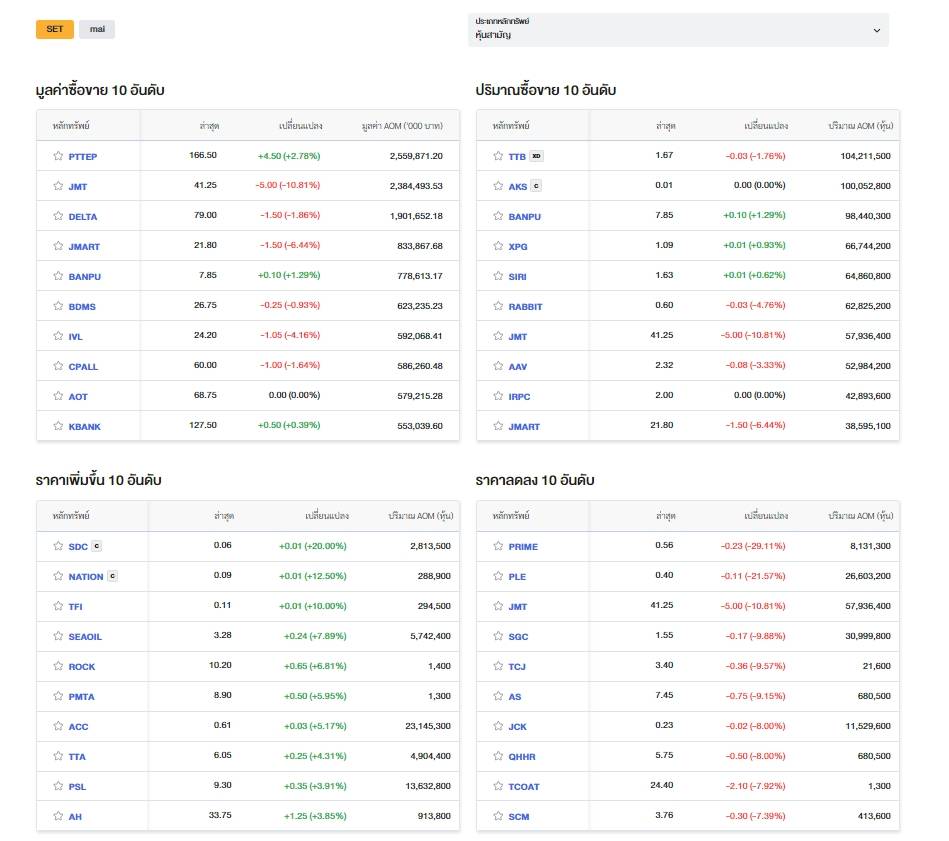Click the KBANK last price 127.50
949x841 pixels.
[x=203, y=425]
